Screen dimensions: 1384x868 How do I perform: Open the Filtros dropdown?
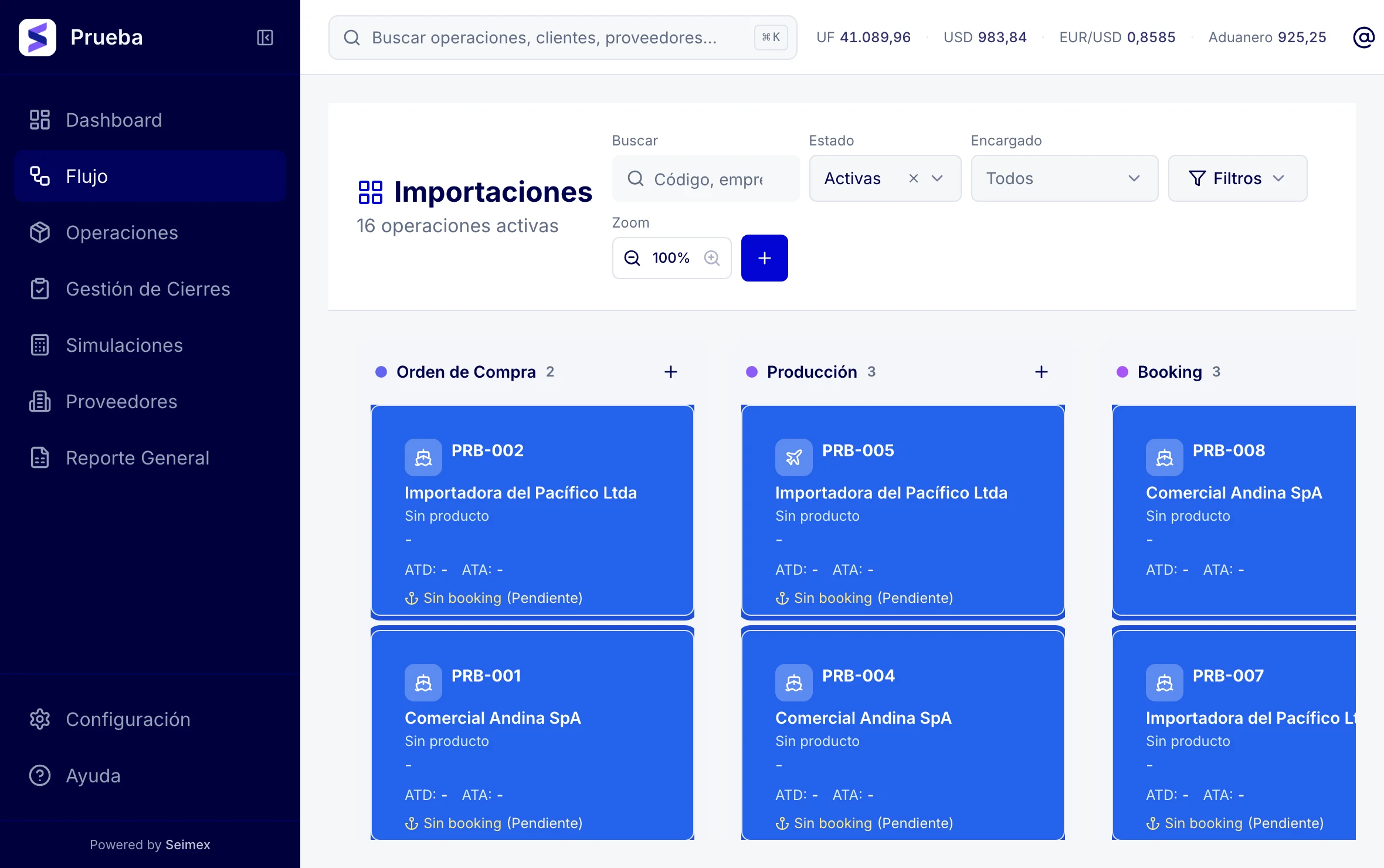[1237, 178]
